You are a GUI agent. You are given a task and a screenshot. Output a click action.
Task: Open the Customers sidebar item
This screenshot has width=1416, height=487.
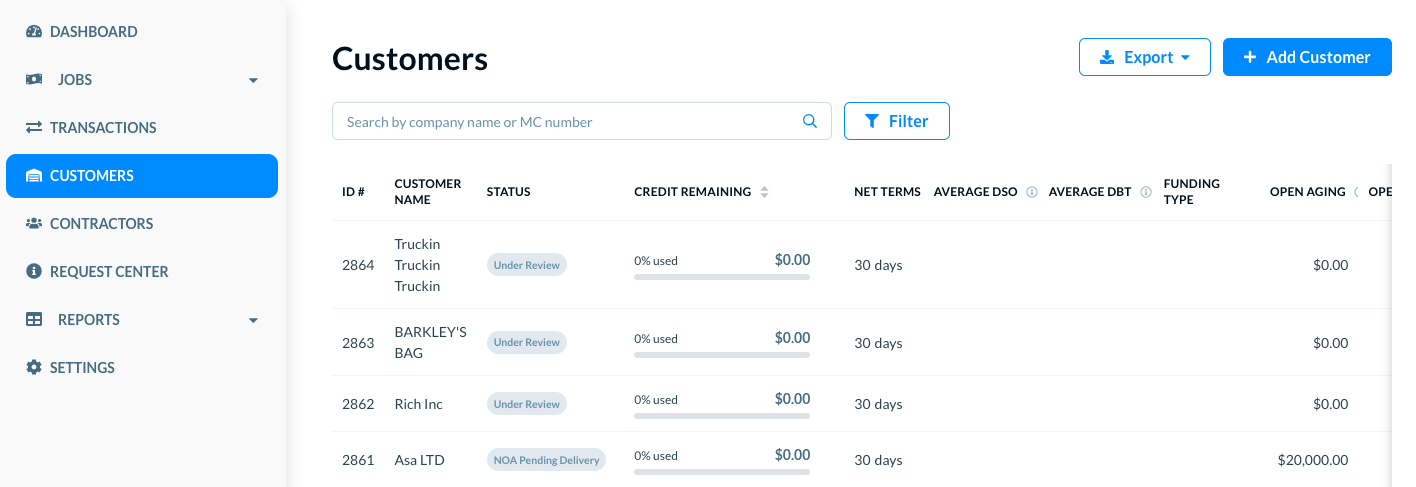point(141,176)
